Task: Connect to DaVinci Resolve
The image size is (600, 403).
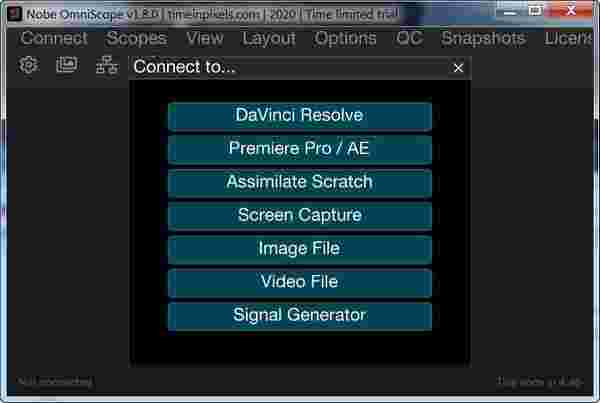Action: pos(300,116)
